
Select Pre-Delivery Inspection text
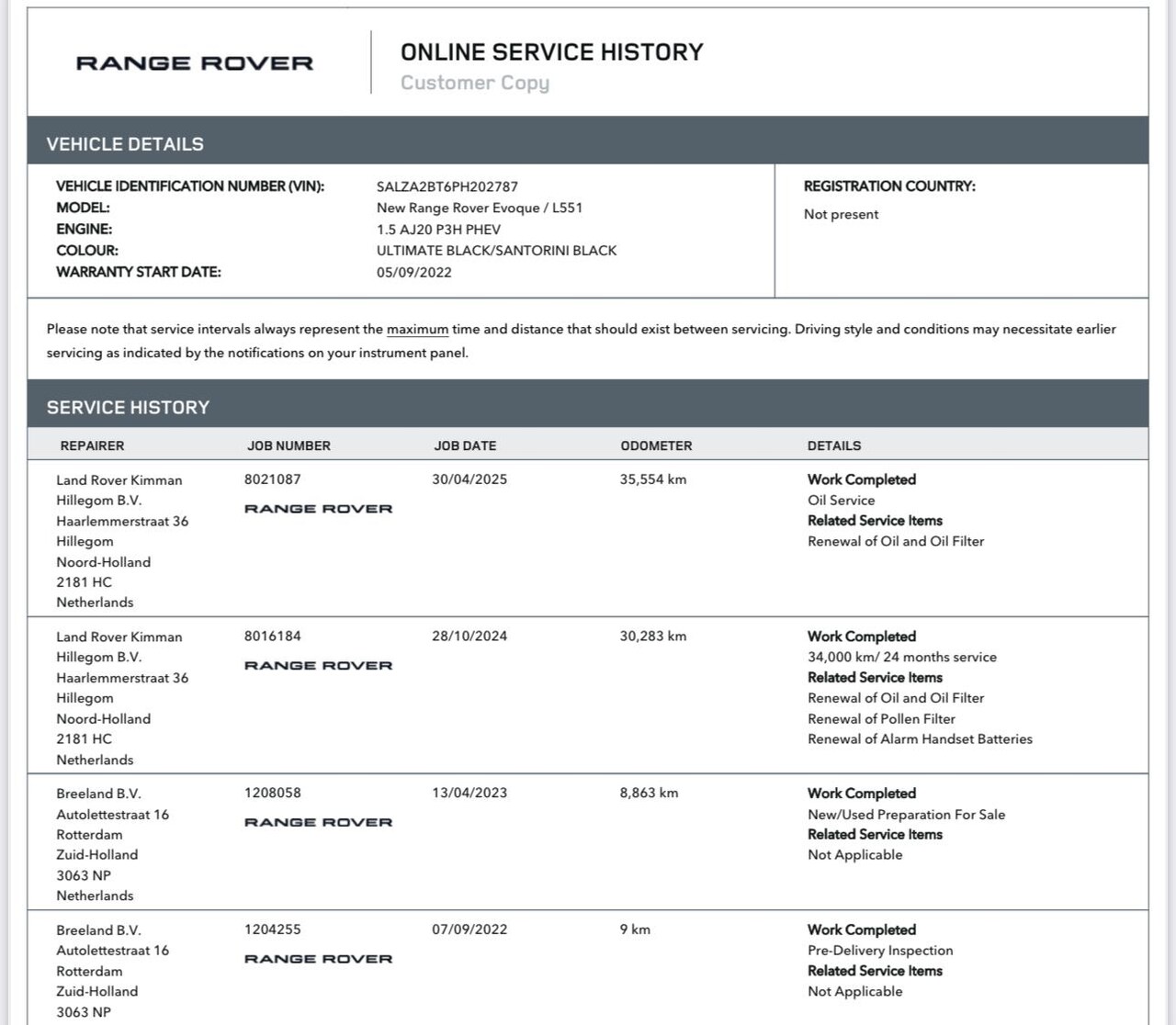point(880,951)
